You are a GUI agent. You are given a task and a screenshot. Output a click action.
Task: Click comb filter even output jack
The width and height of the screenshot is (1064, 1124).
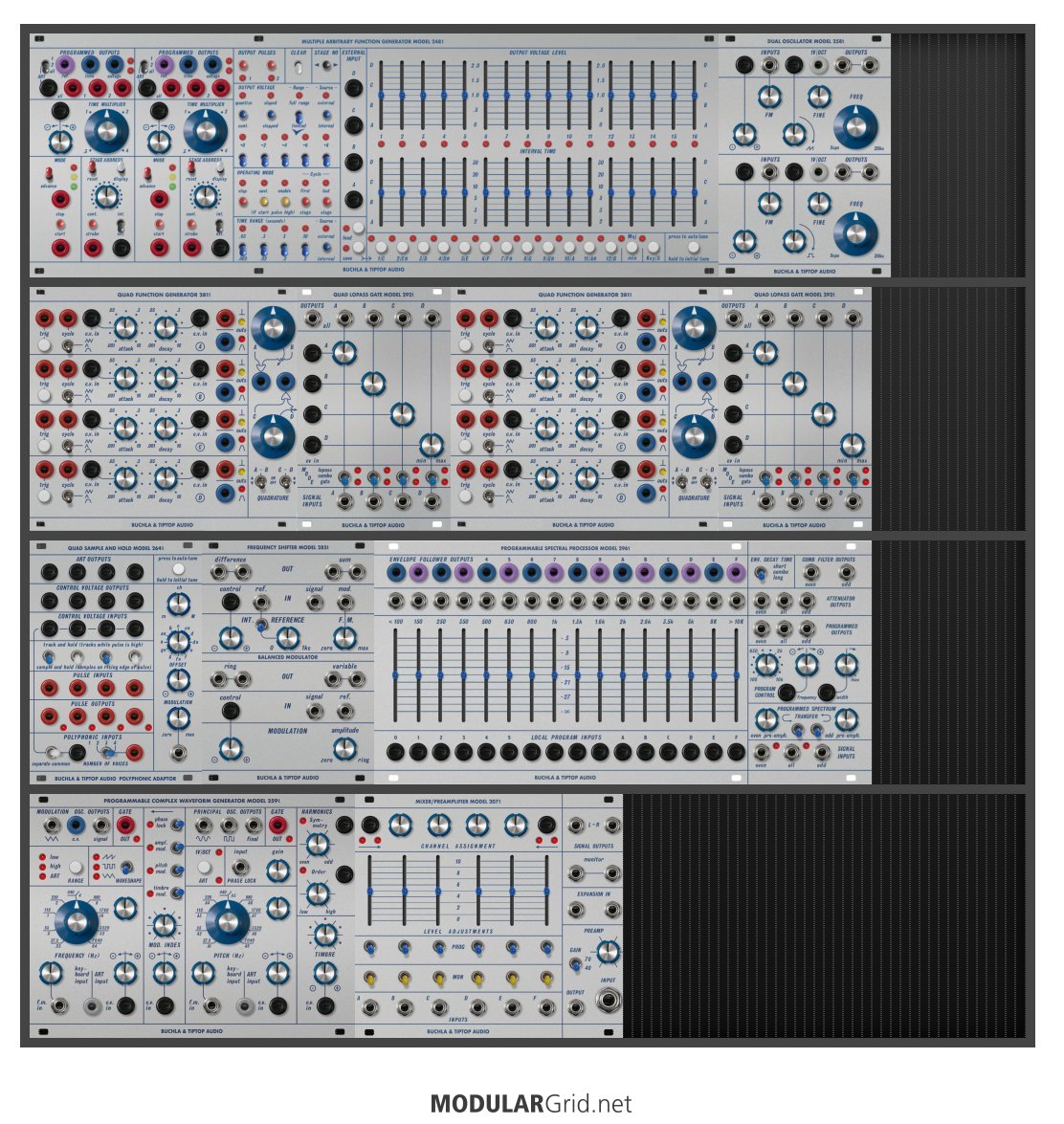point(810,572)
